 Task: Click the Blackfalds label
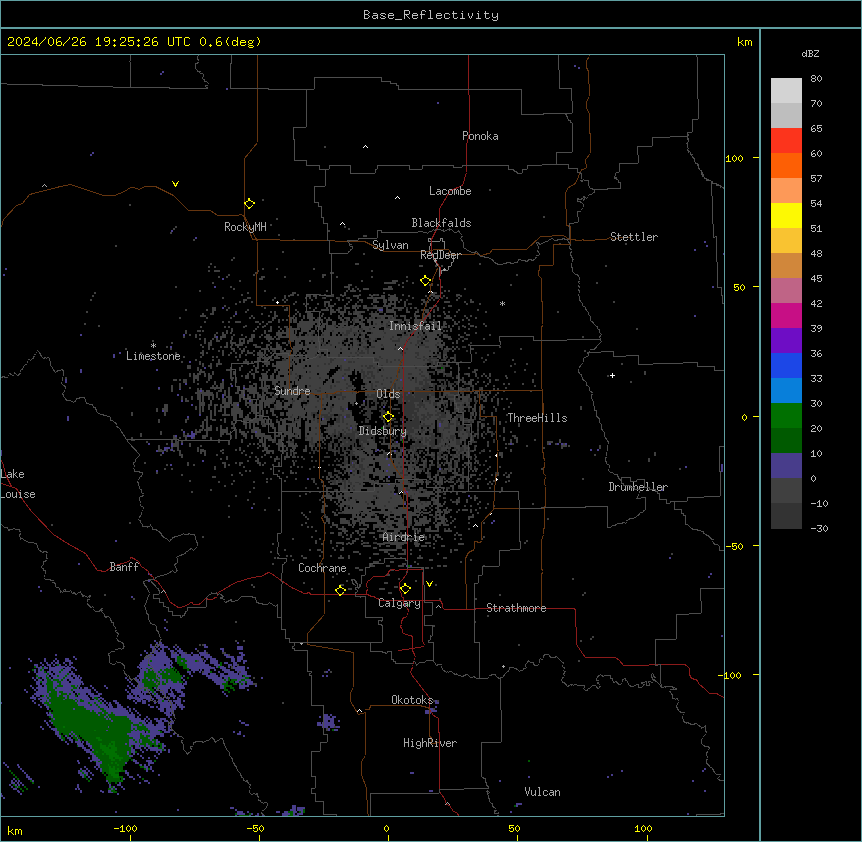(x=441, y=223)
